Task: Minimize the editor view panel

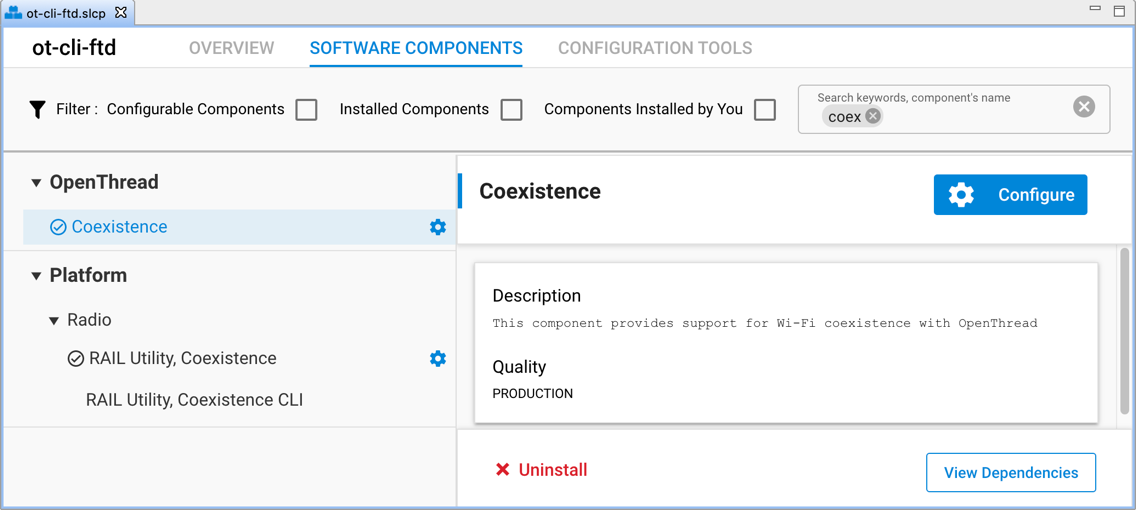Action: click(x=1095, y=9)
